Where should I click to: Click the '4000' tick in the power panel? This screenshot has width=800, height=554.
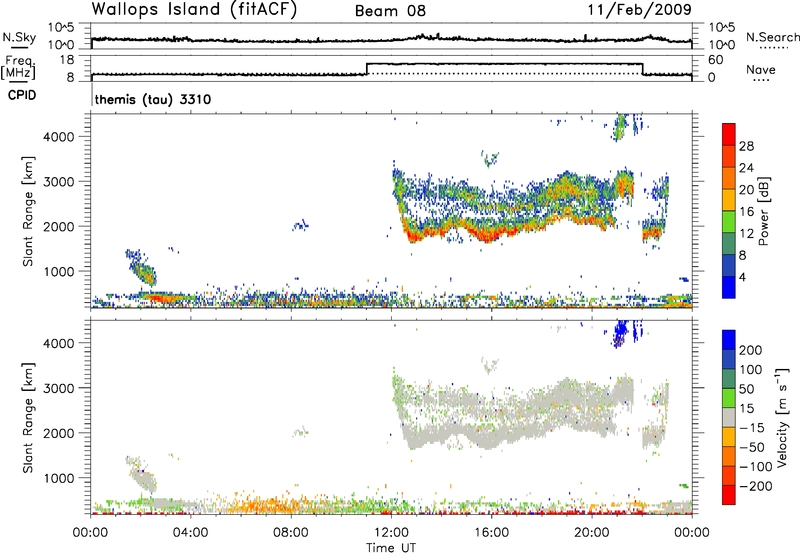click(59, 137)
